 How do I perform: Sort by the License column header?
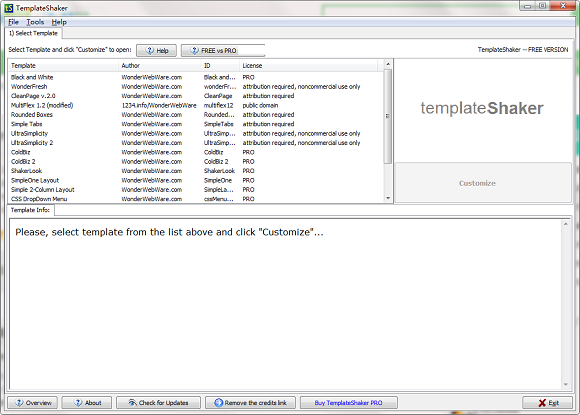click(x=308, y=66)
